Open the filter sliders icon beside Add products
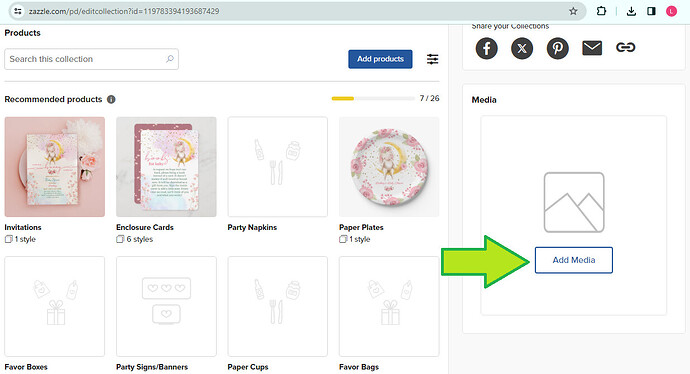The image size is (690, 374). pyautogui.click(x=433, y=59)
